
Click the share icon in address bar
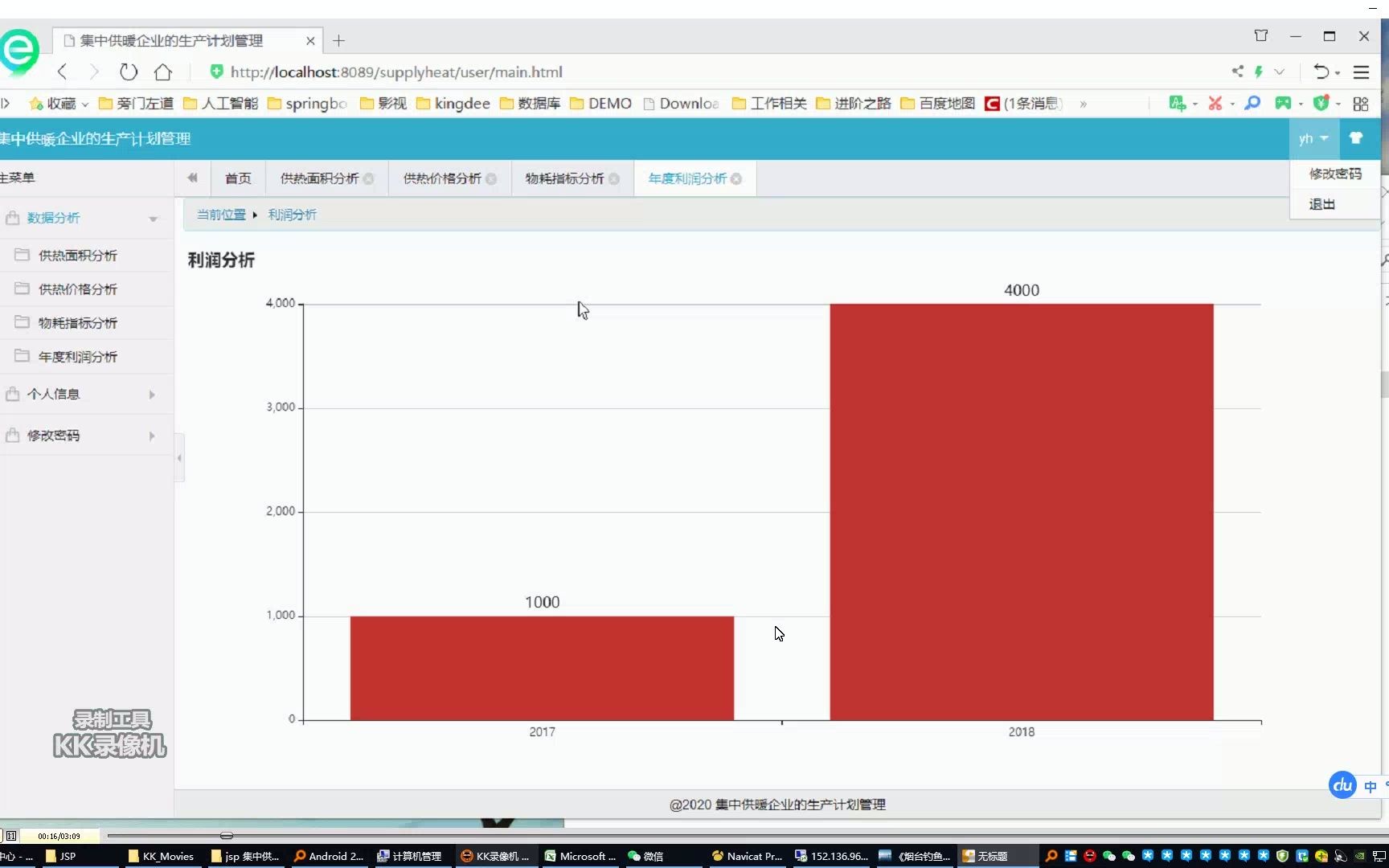coord(1237,72)
